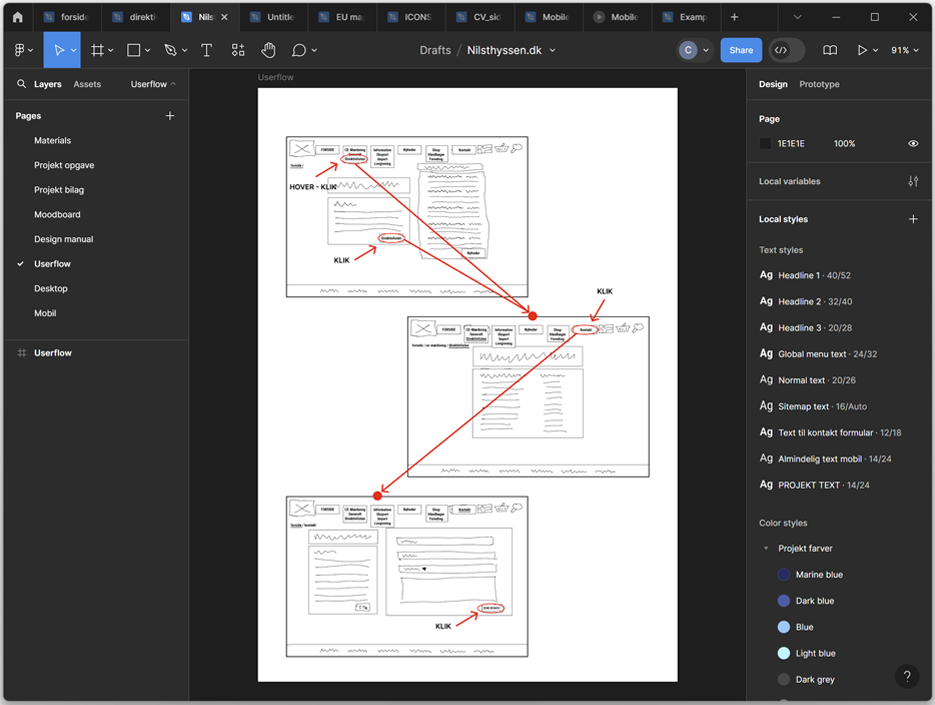Activate the Hand tool
Image resolution: width=935 pixels, height=705 pixels.
[x=268, y=50]
